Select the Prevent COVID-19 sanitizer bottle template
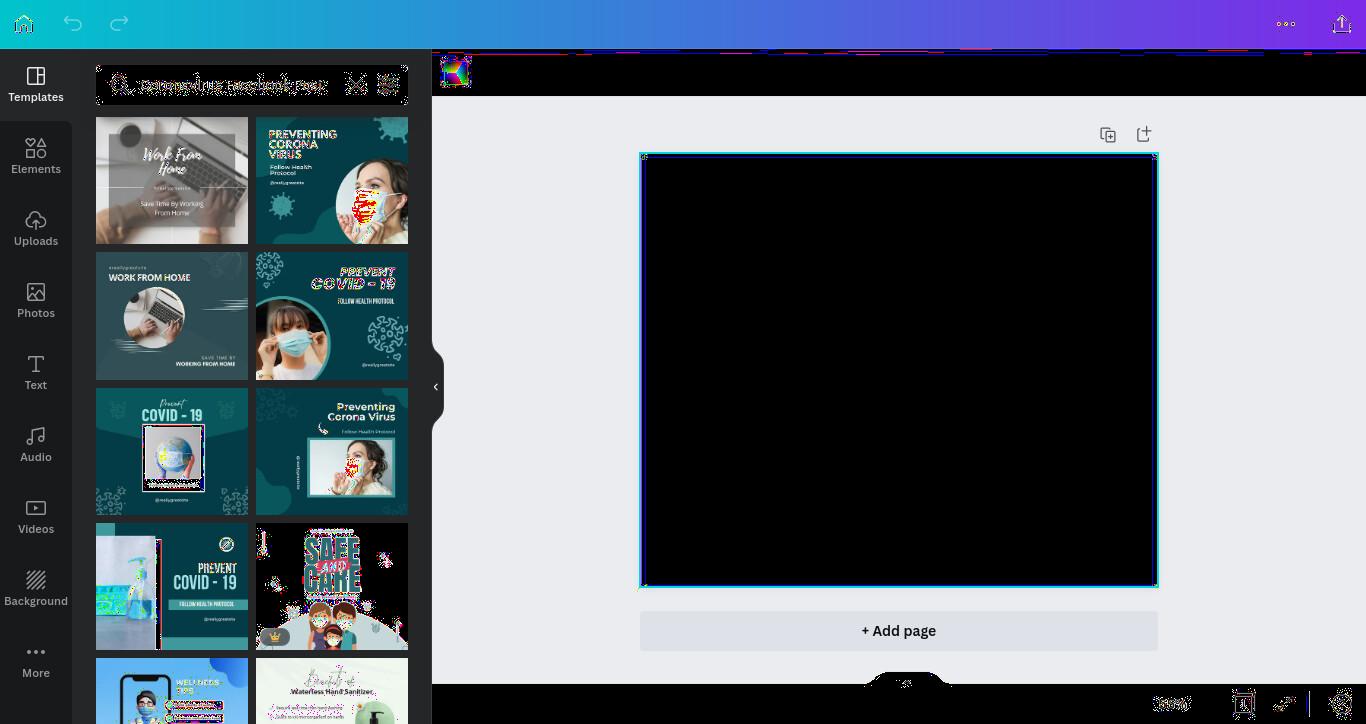Image resolution: width=1366 pixels, height=724 pixels. tap(172, 586)
